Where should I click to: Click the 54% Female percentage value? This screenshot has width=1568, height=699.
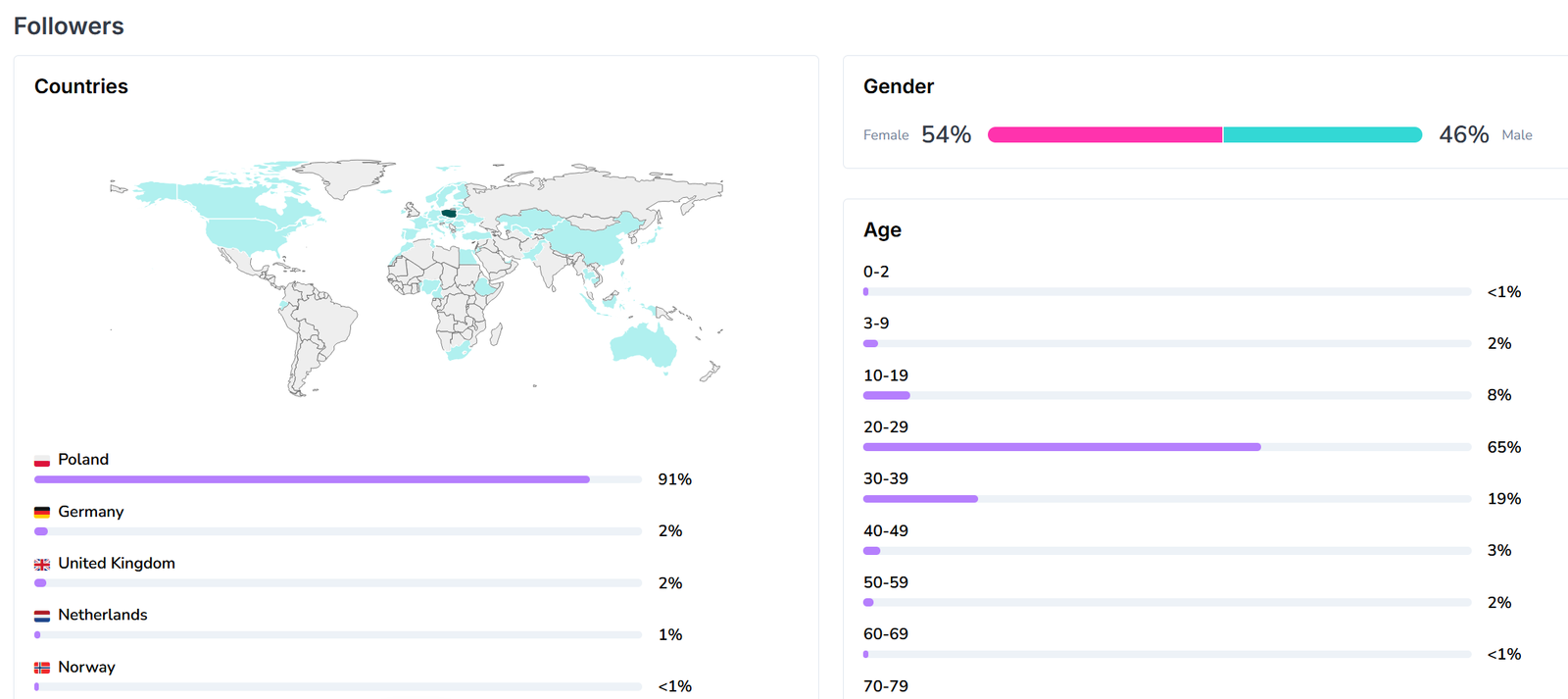(x=946, y=134)
